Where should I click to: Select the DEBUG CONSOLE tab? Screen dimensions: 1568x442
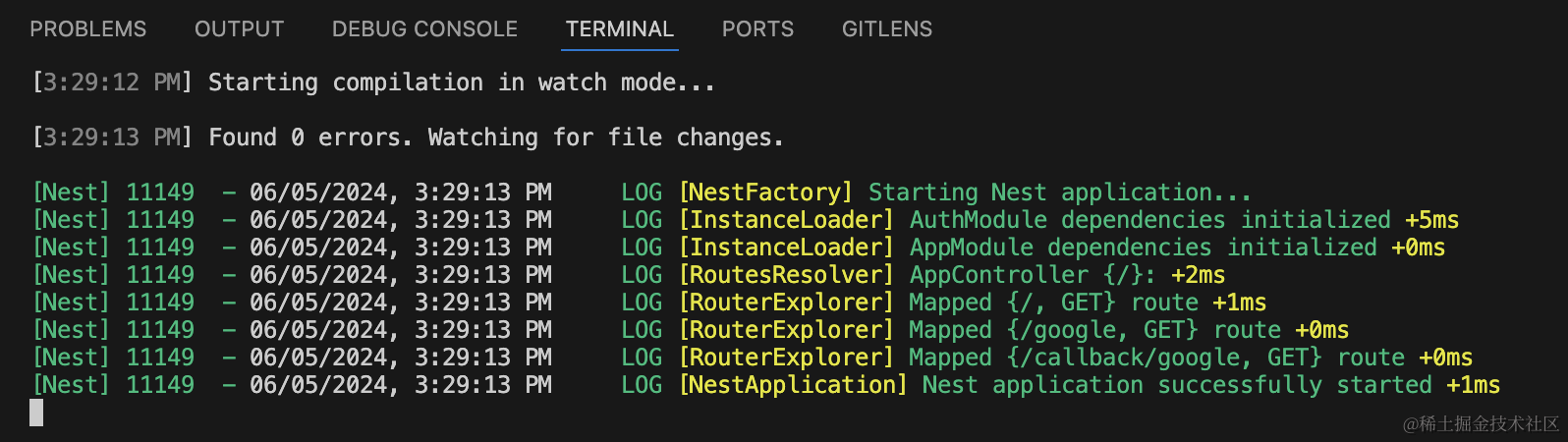click(424, 29)
